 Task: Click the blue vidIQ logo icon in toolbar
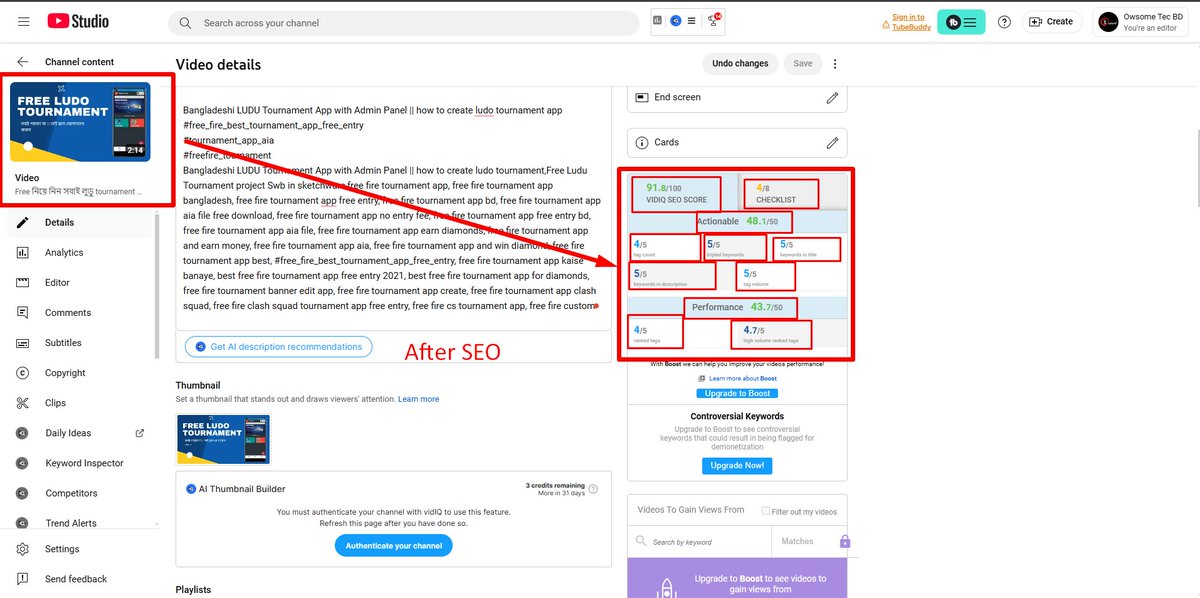coord(676,20)
